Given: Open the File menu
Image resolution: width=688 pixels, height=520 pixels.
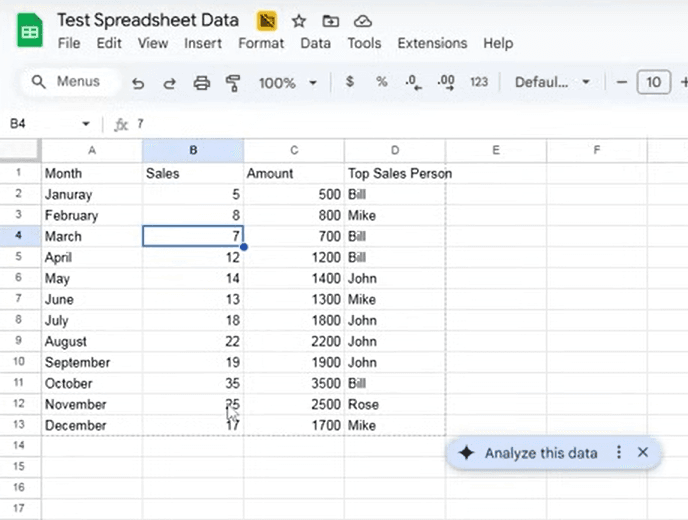Looking at the screenshot, I should point(69,43).
